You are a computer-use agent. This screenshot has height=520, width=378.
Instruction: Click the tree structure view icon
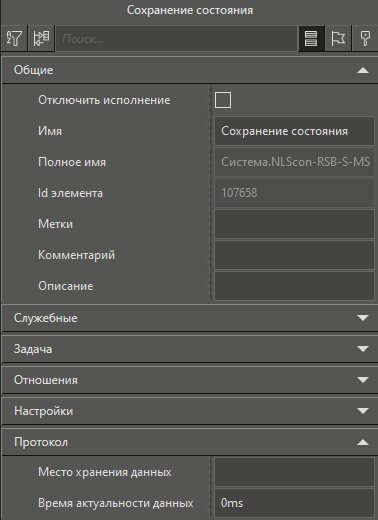[x=41, y=39]
